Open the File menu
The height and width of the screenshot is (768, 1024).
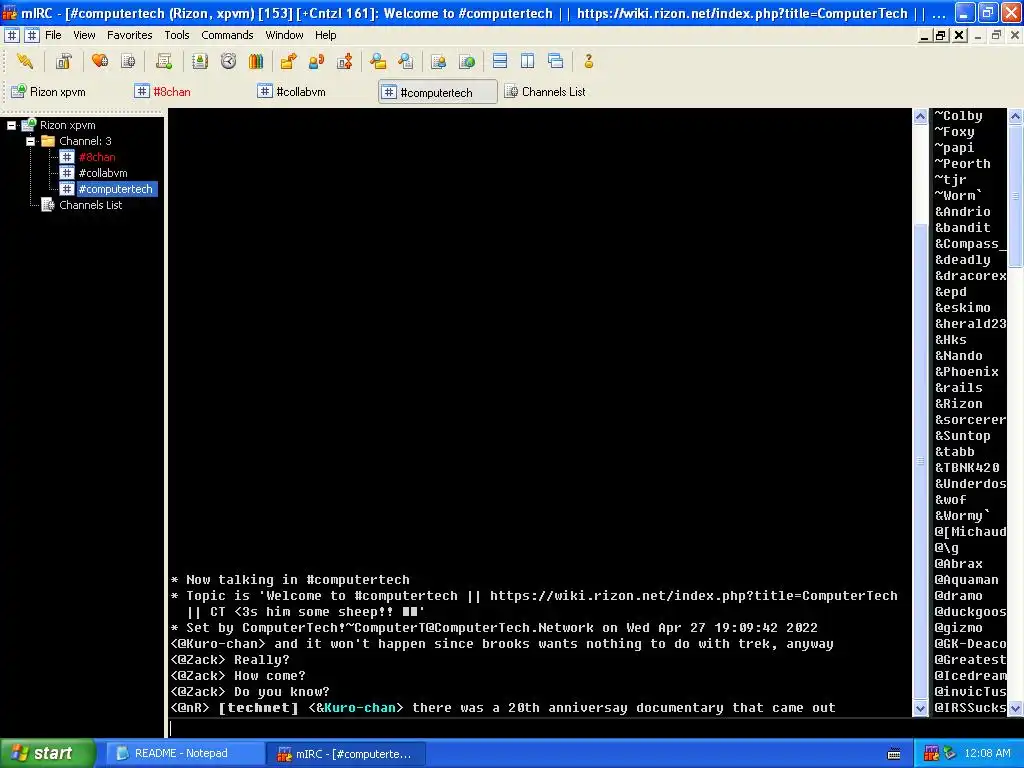(x=53, y=35)
